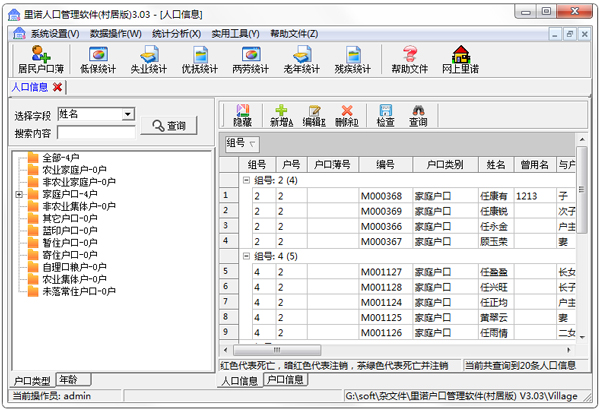Screen dimensions: 600x411
Task: Switch to the 人口信息 bottom tab
Action: pyautogui.click(x=240, y=381)
